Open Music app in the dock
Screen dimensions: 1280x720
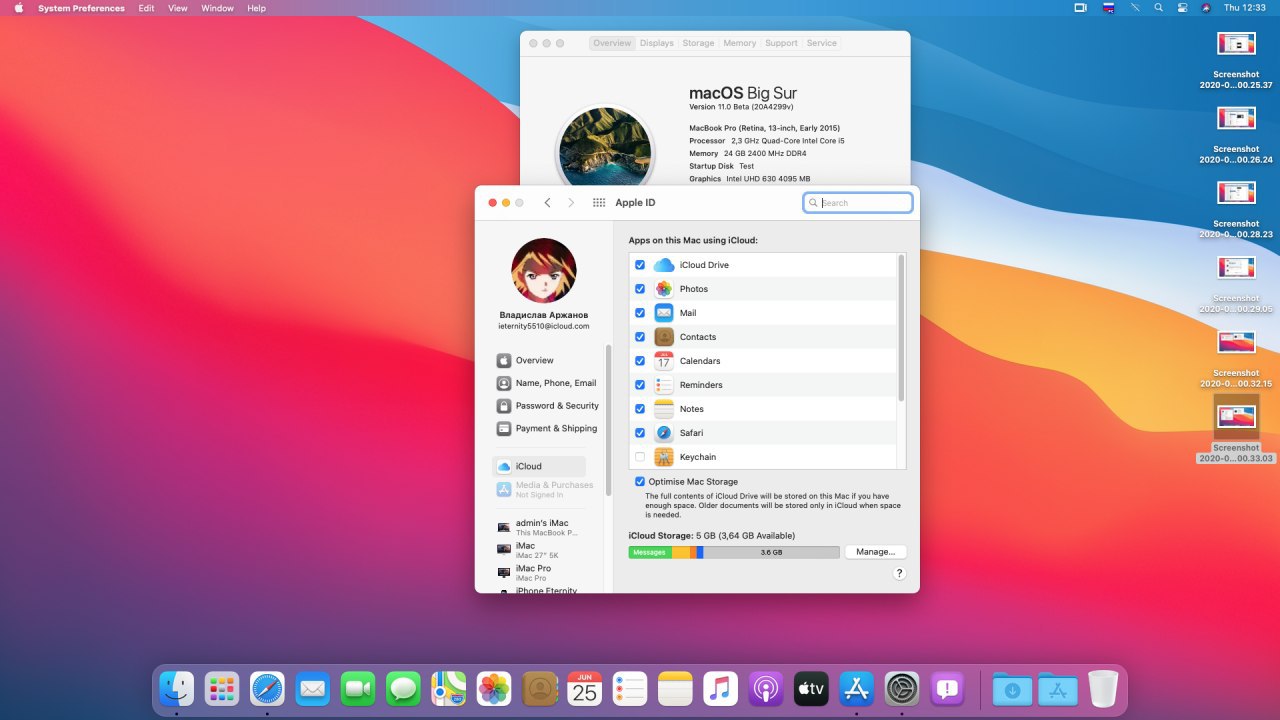tap(721, 688)
